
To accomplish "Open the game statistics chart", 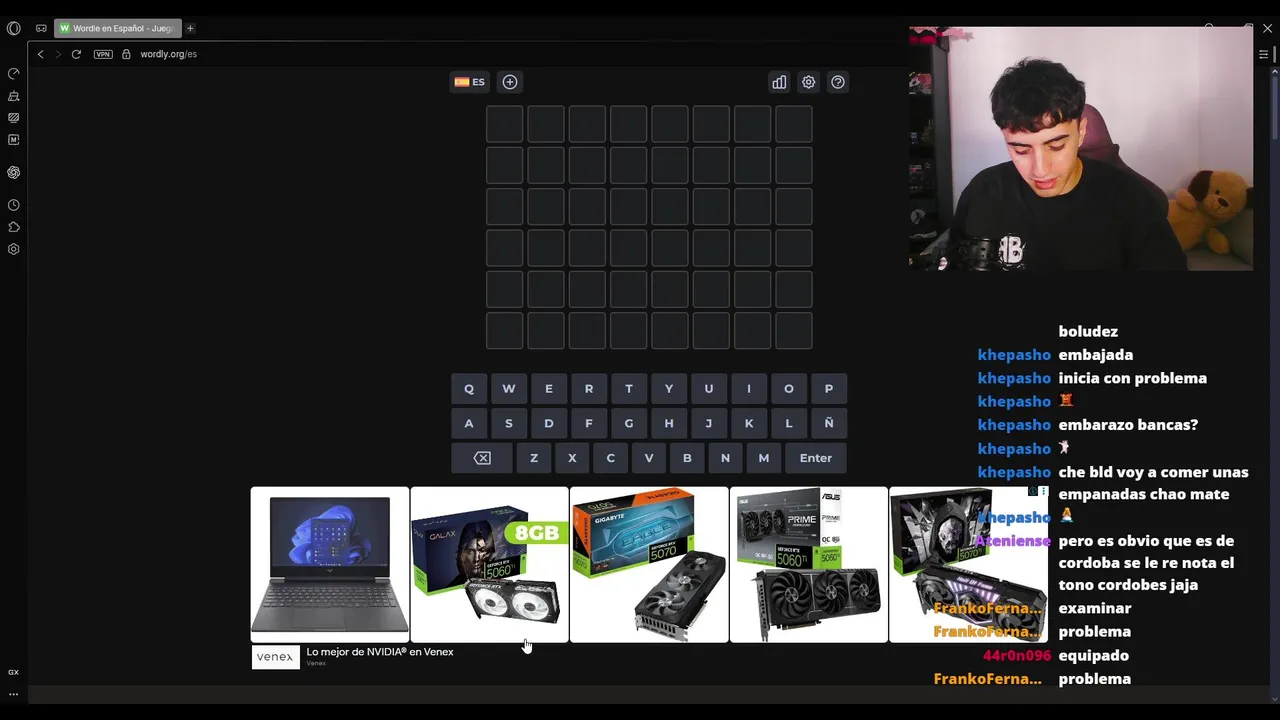I will [x=779, y=82].
